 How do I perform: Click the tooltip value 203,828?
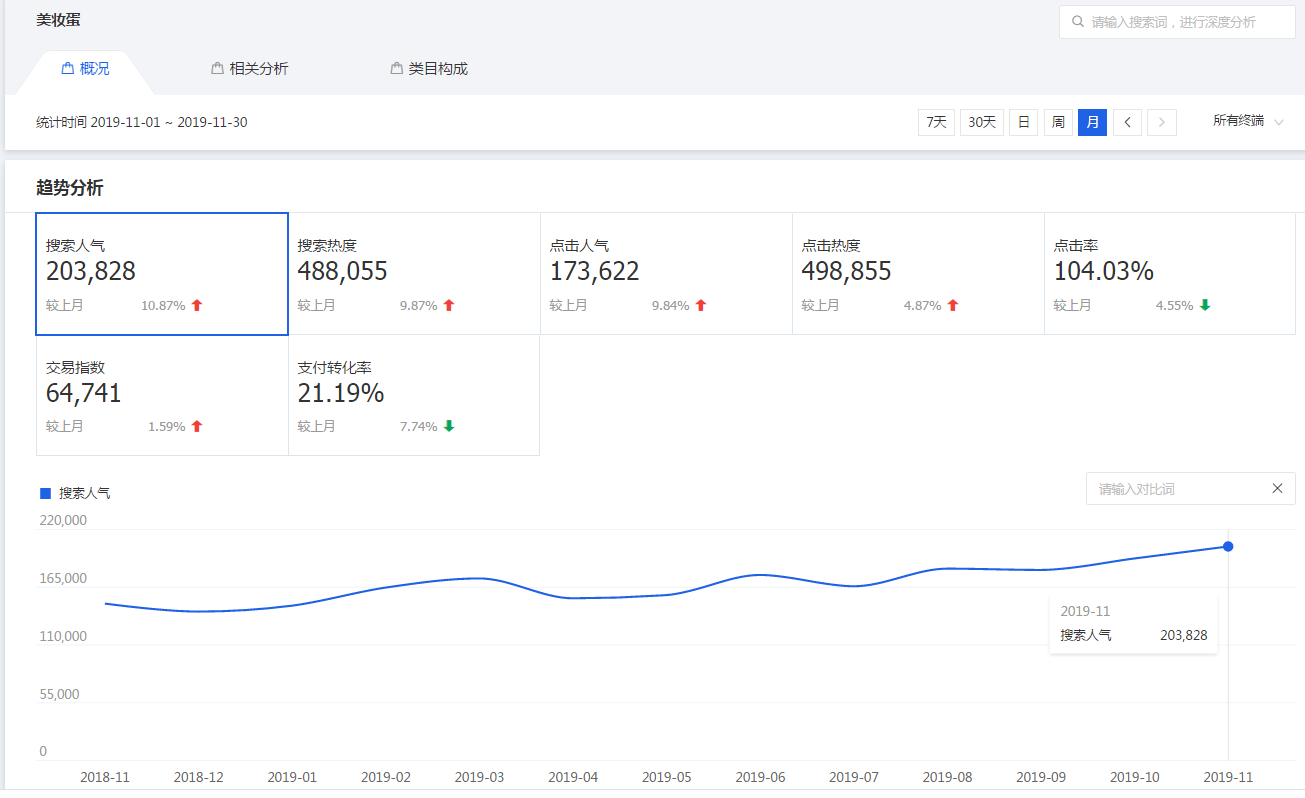1183,635
